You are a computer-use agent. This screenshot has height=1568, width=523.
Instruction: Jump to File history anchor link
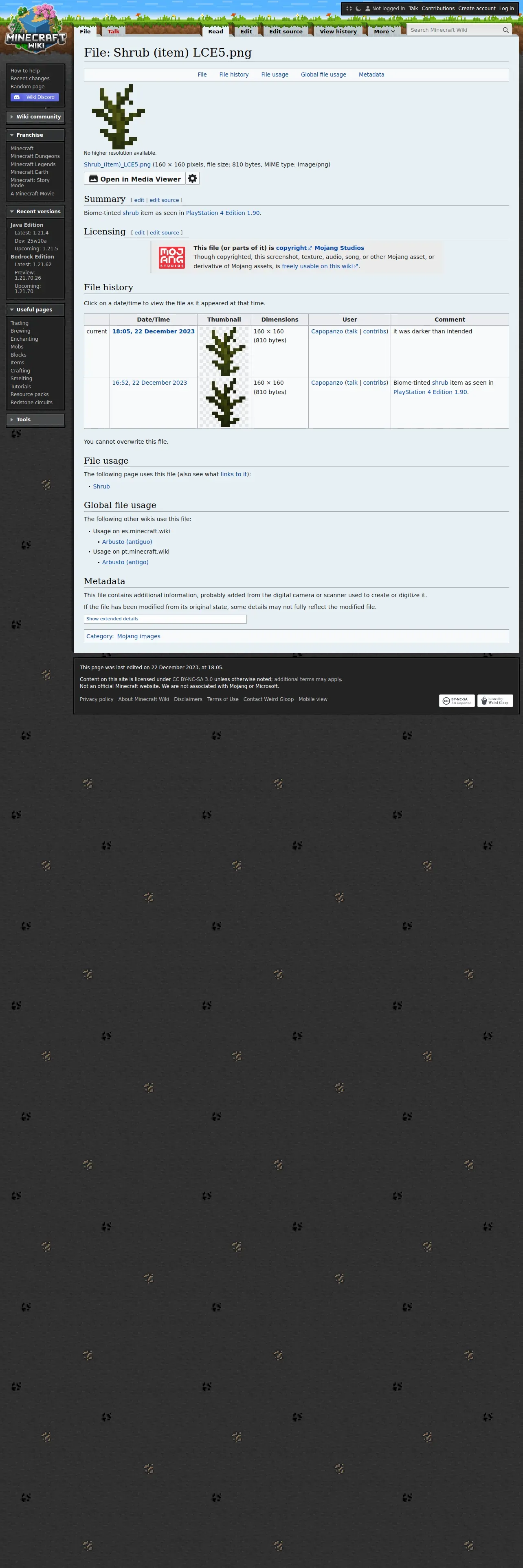tap(234, 74)
